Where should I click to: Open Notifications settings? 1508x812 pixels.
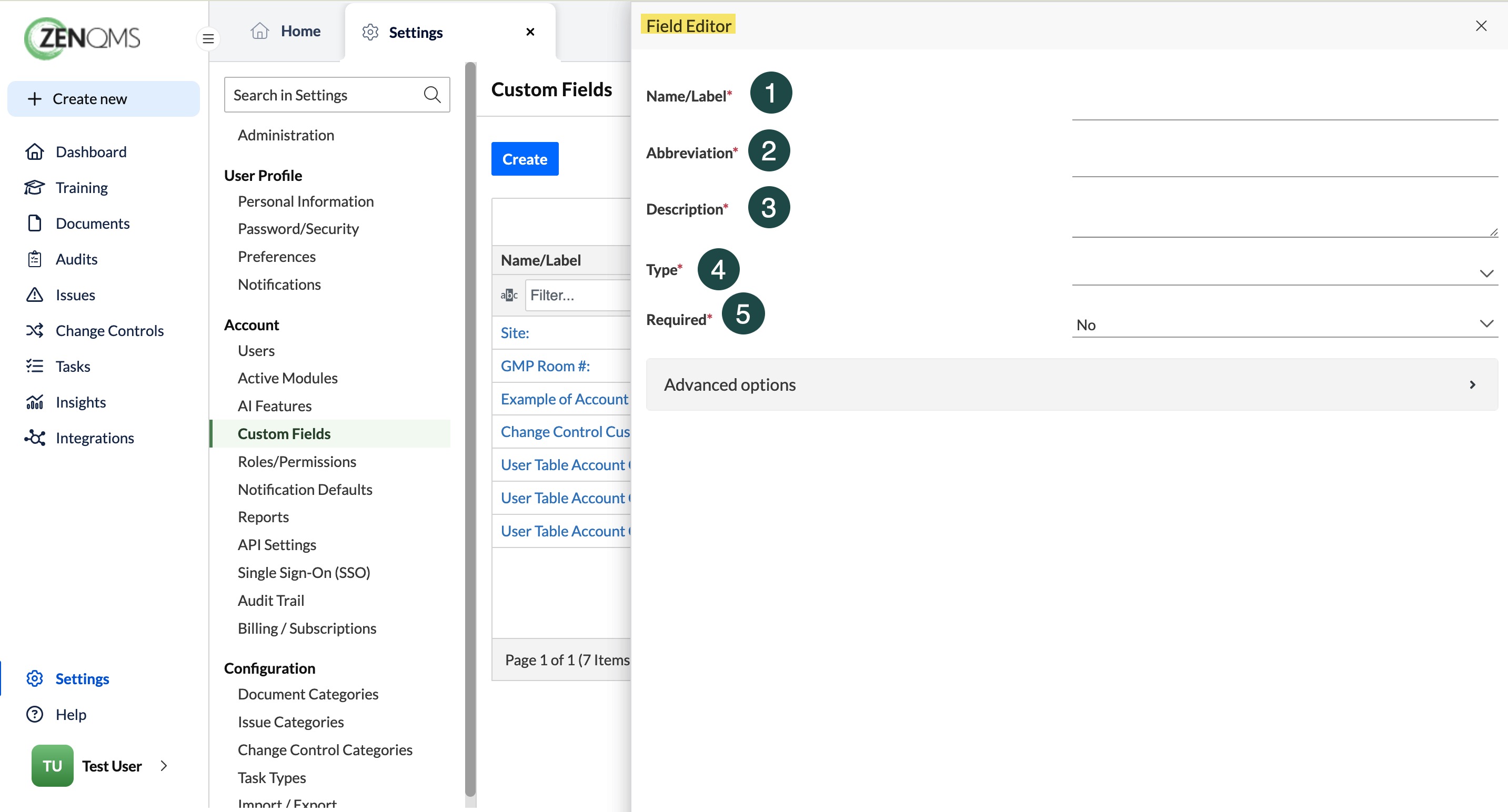pos(279,284)
